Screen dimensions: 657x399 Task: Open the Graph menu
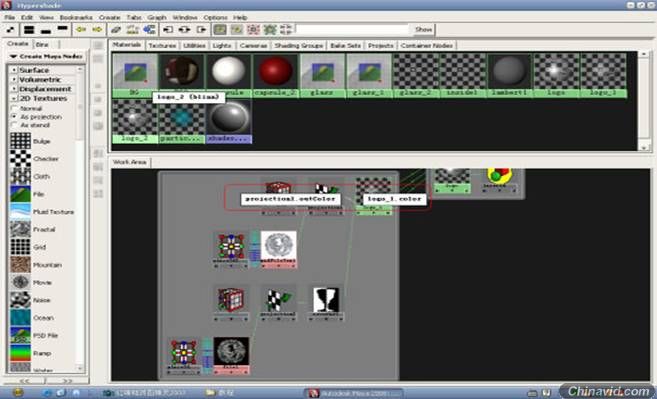pos(157,18)
